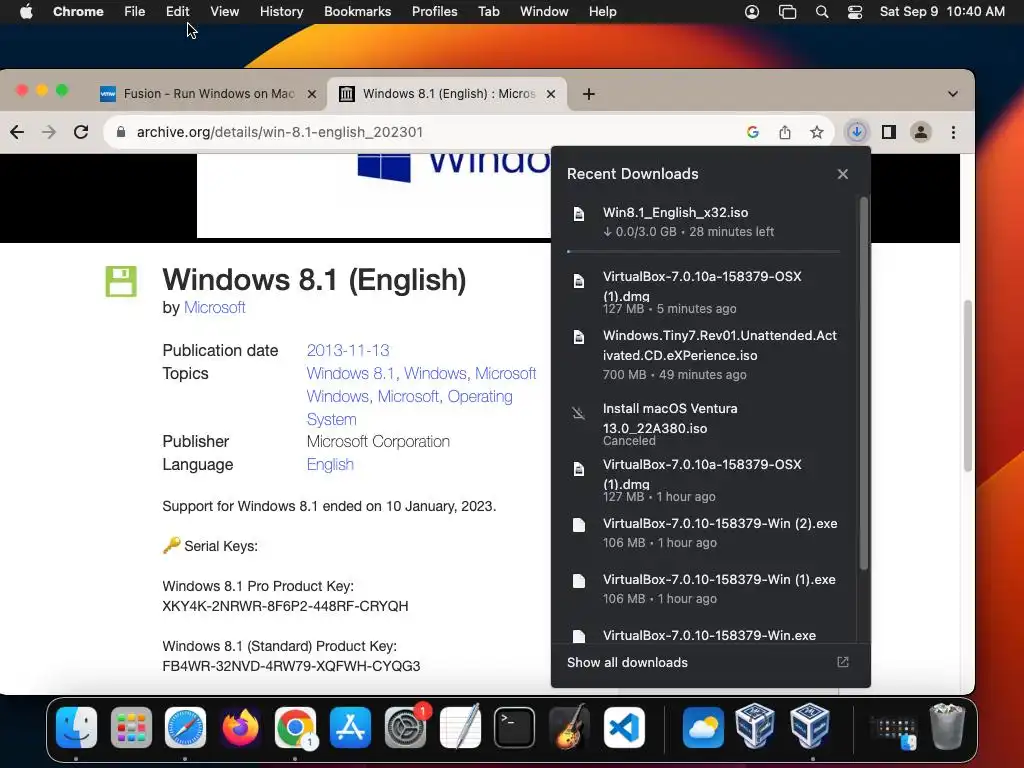Image resolution: width=1024 pixels, height=768 pixels.
Task: Click the archive.org address bar URL
Action: [x=280, y=132]
